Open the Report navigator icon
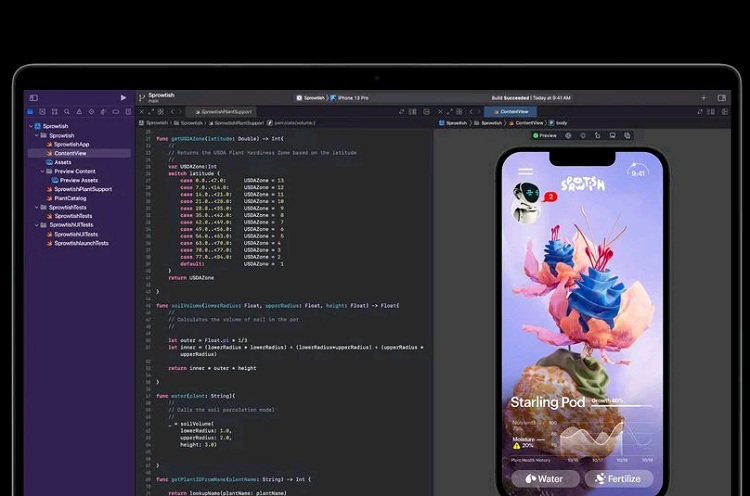 [x=128, y=112]
